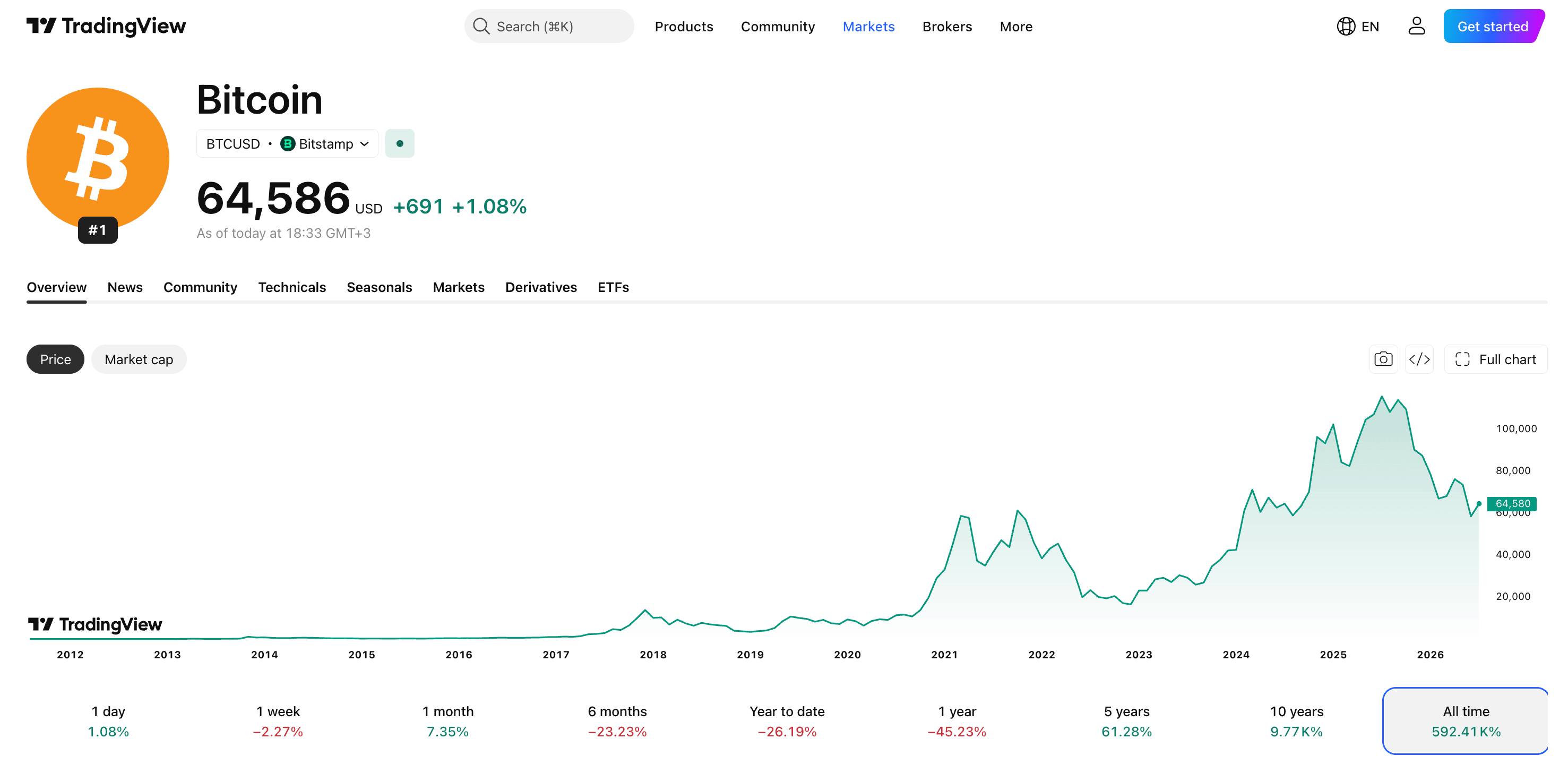The height and width of the screenshot is (773, 1568).
Task: Switch chart to Market cap
Action: pyautogui.click(x=139, y=359)
